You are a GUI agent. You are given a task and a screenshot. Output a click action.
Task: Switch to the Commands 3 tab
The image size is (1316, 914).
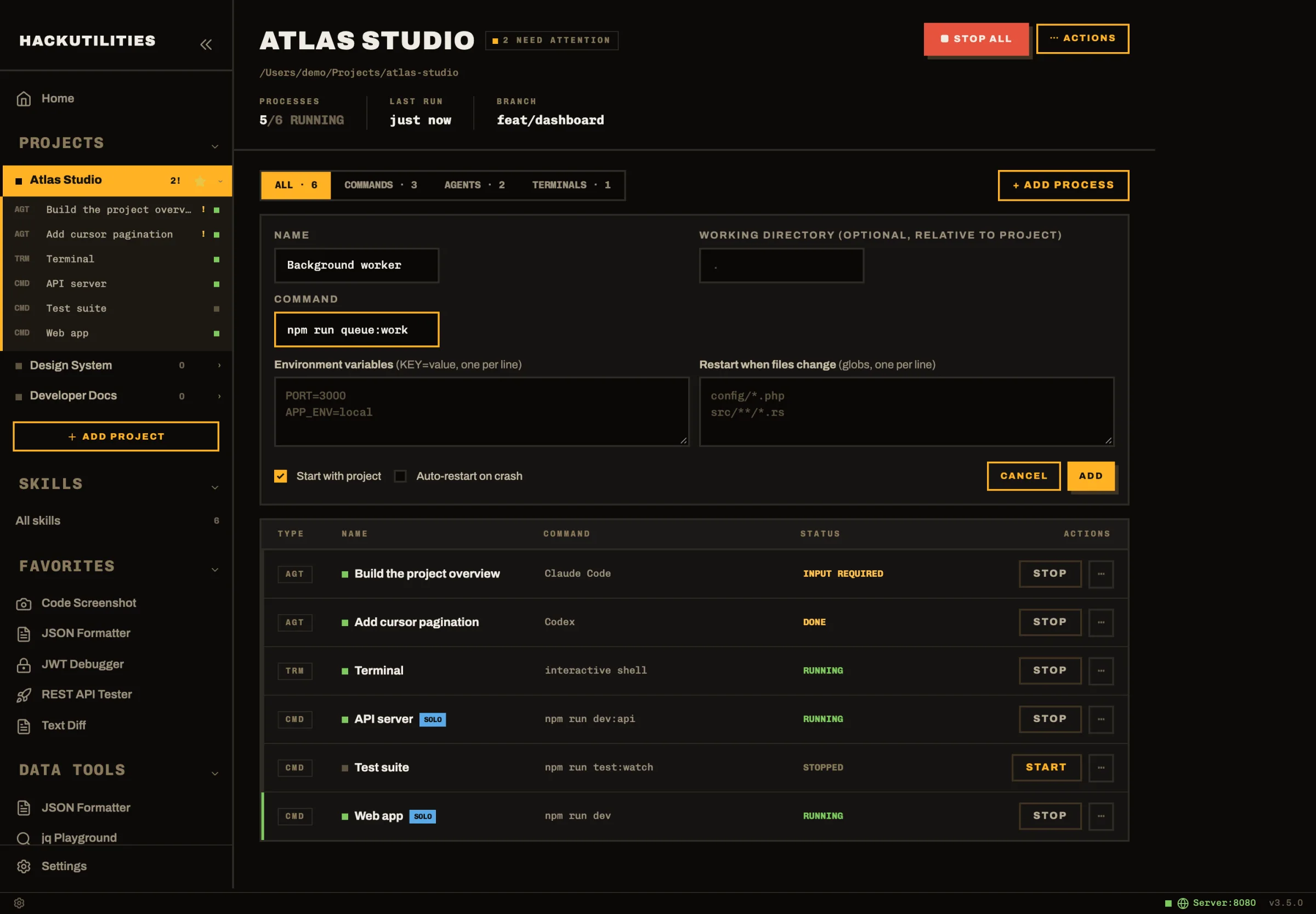click(380, 185)
